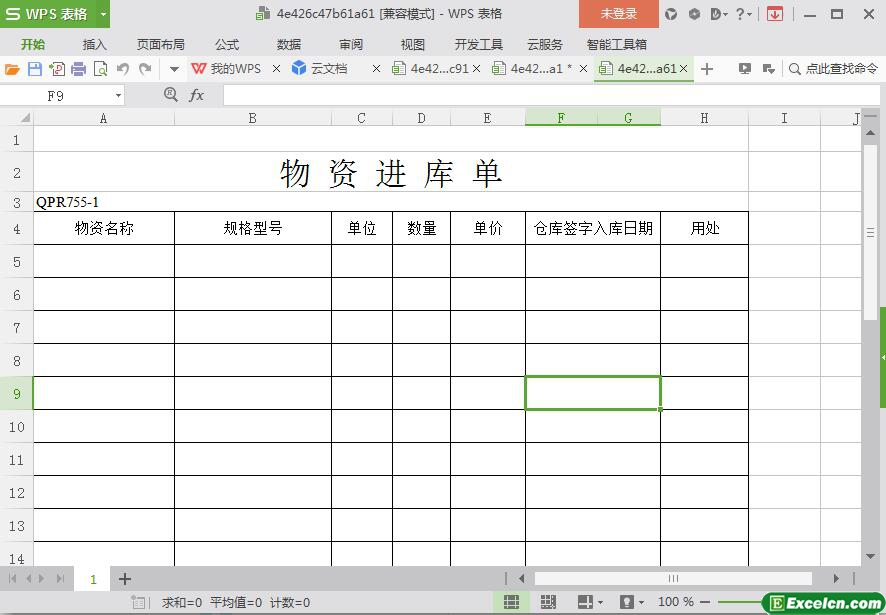Jump to first sheet navigation arrow
Image resolution: width=886 pixels, height=615 pixels.
(12, 579)
